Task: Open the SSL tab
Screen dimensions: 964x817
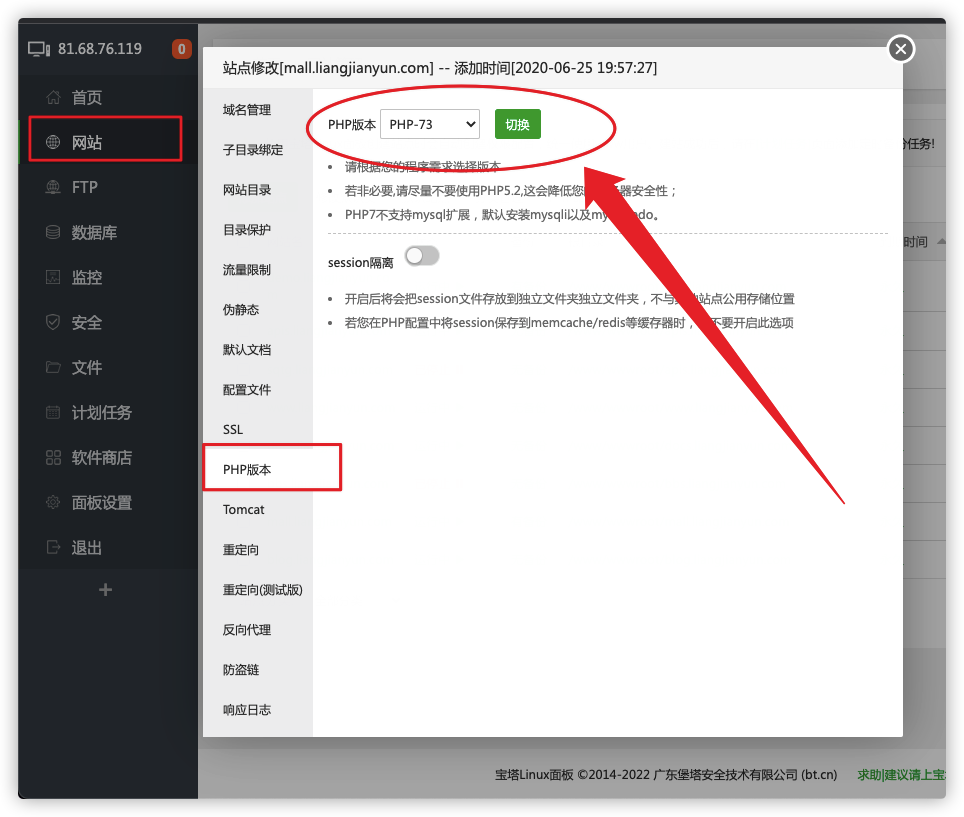Action: 233,430
